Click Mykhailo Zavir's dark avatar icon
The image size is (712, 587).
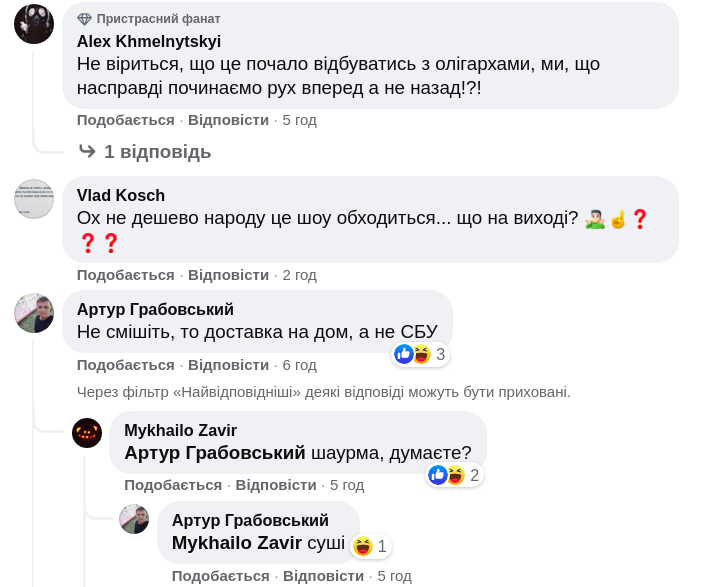87,433
